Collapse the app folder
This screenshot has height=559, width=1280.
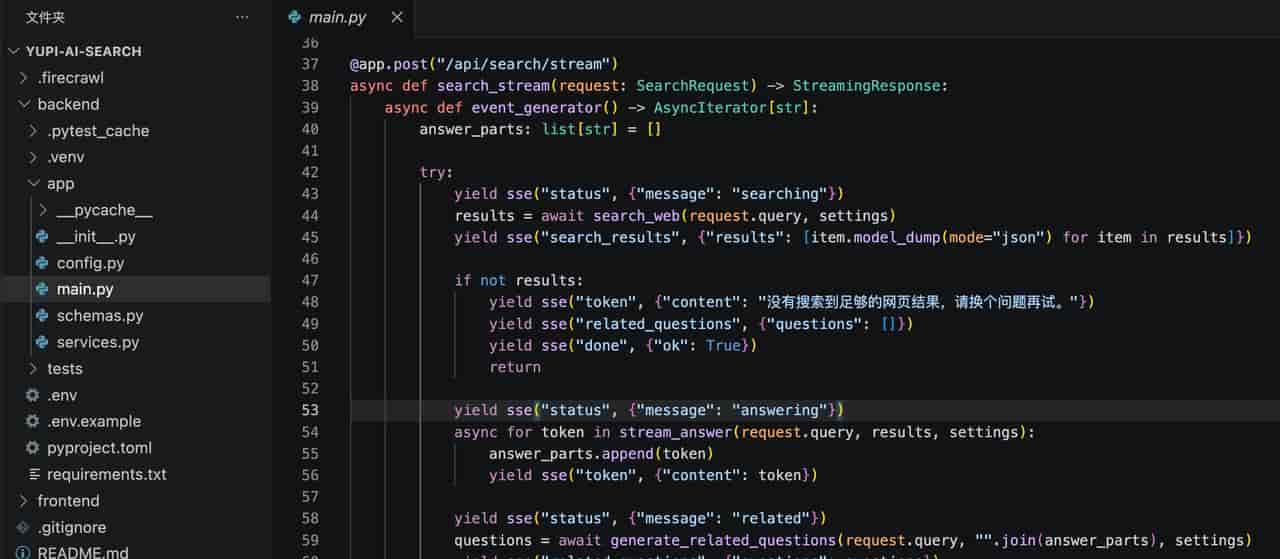(x=34, y=183)
